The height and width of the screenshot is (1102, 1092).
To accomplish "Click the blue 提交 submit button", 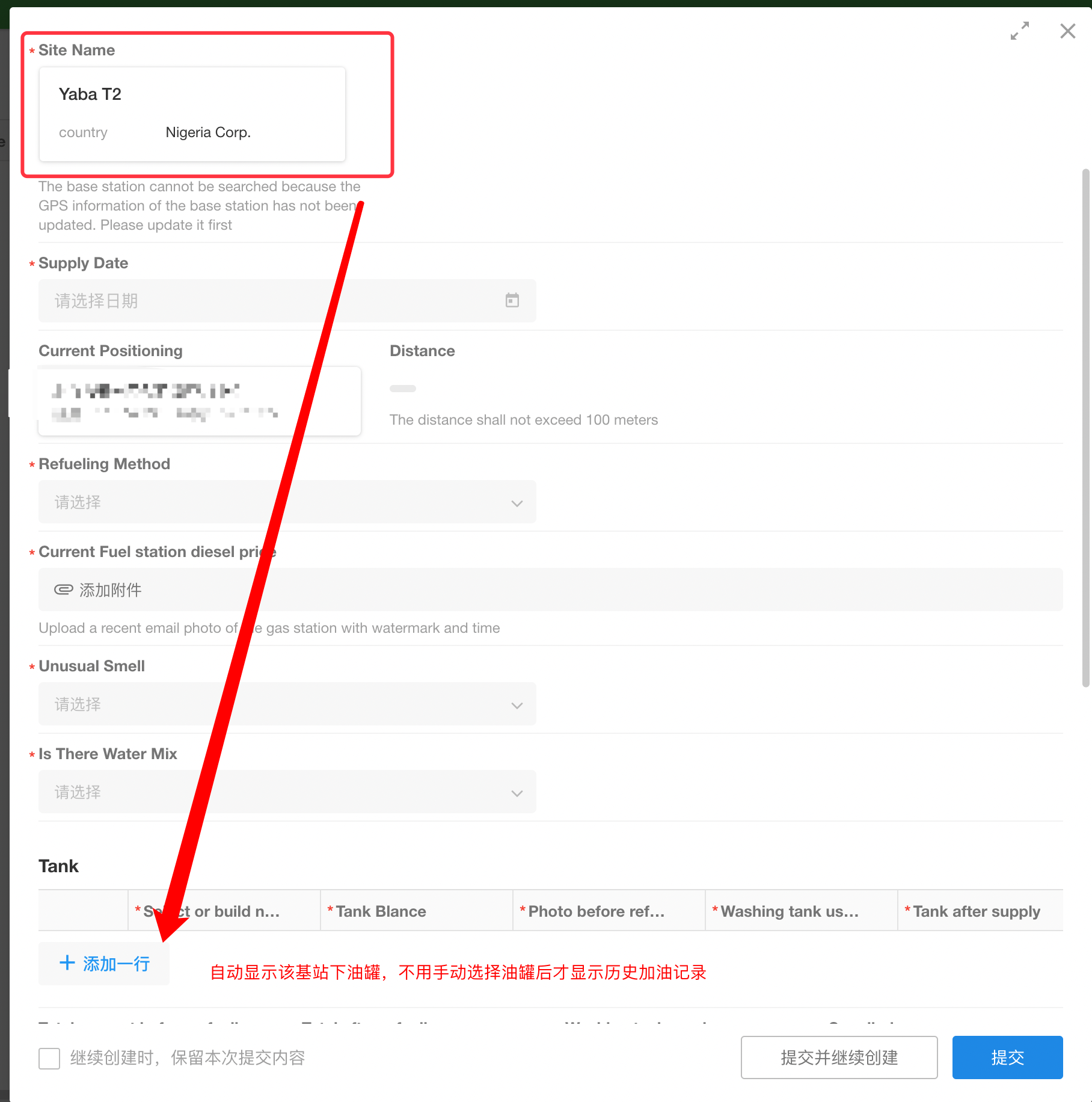I will (1007, 1057).
